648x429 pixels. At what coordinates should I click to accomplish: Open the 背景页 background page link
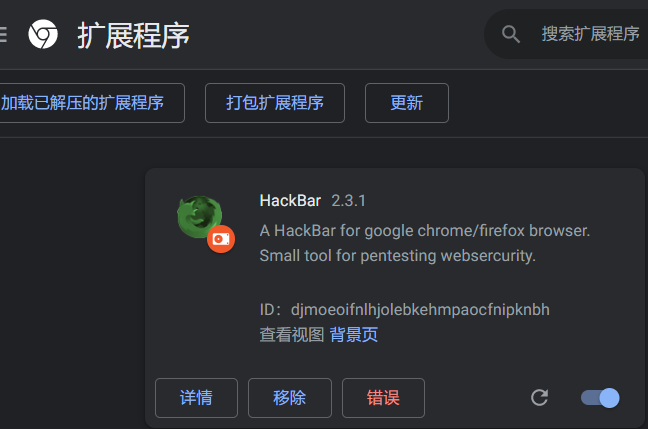tap(354, 335)
